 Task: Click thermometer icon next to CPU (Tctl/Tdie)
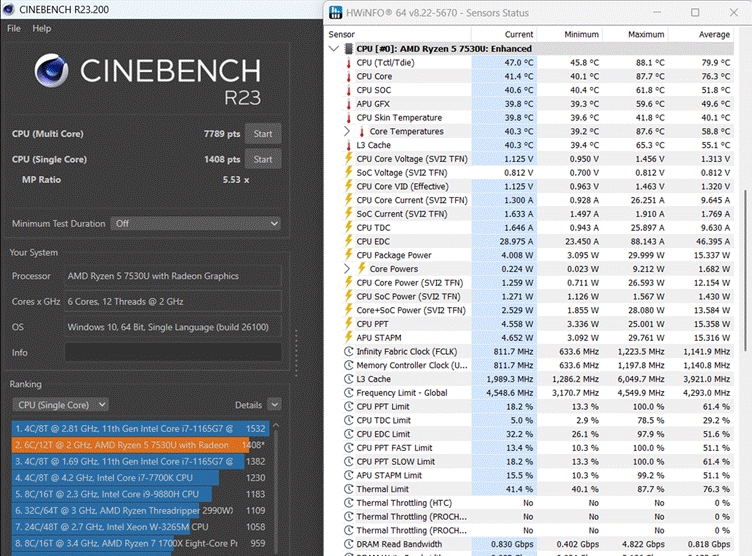coord(349,63)
